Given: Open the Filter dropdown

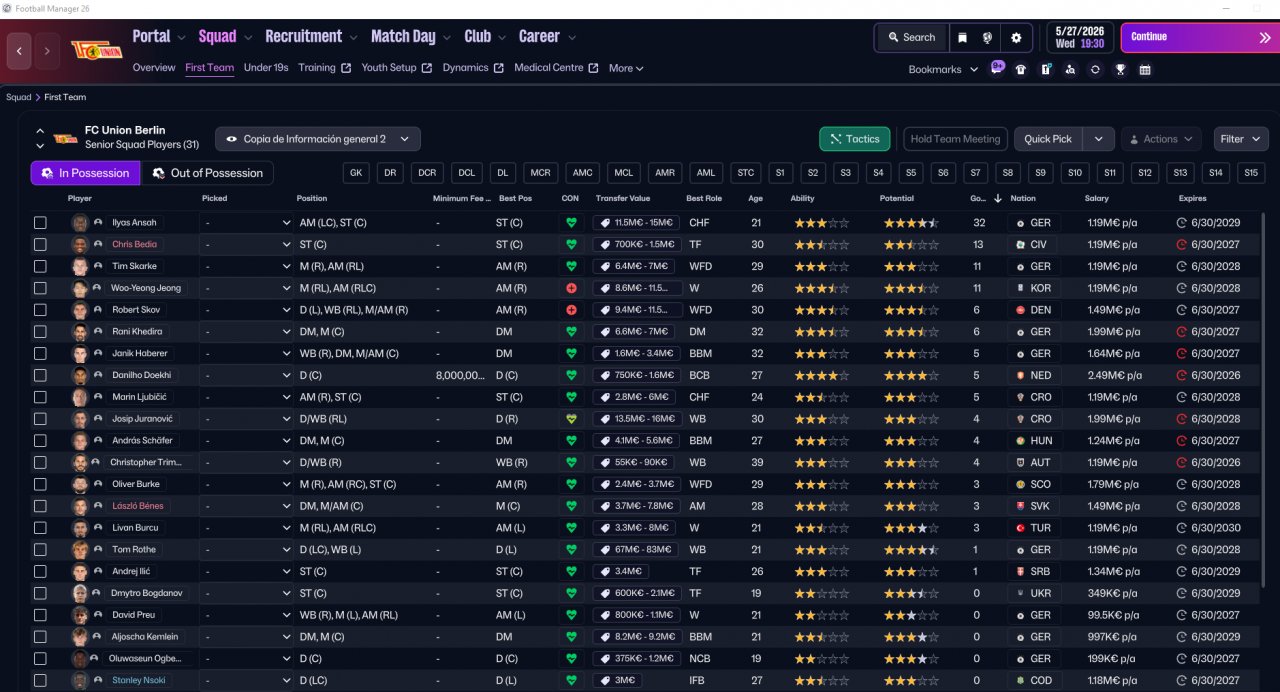Looking at the screenshot, I should click(1241, 139).
